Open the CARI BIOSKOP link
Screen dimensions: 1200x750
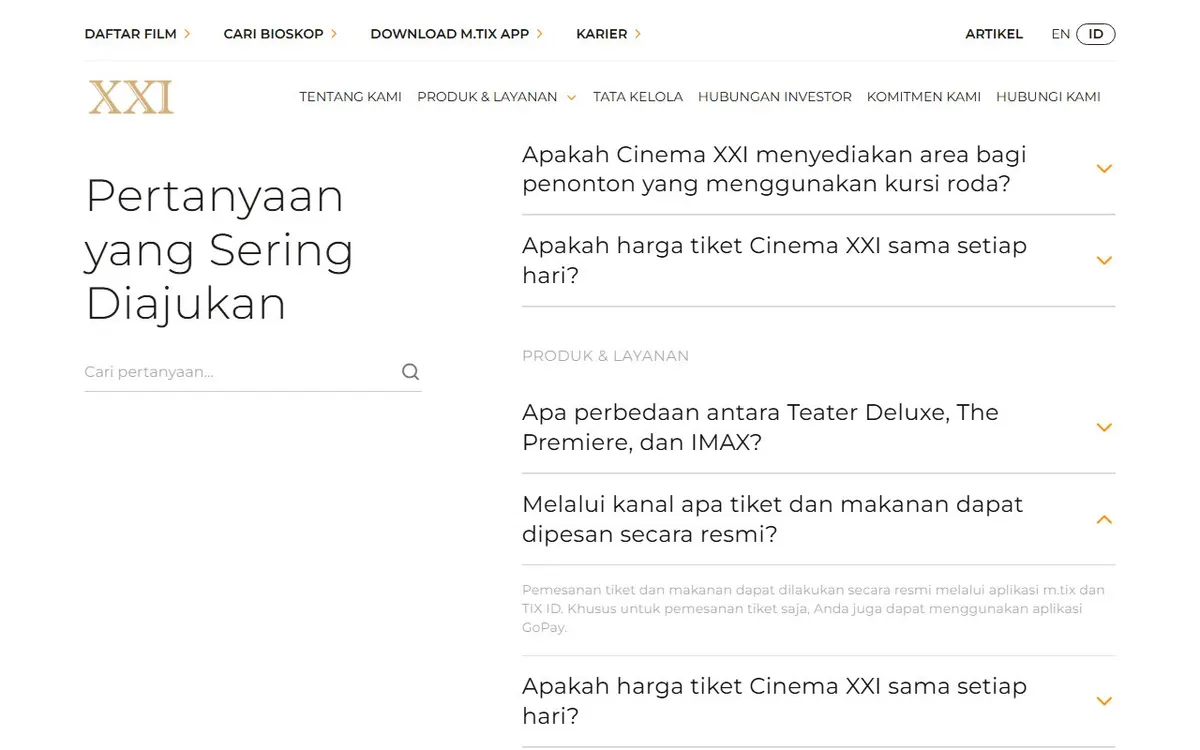point(273,34)
